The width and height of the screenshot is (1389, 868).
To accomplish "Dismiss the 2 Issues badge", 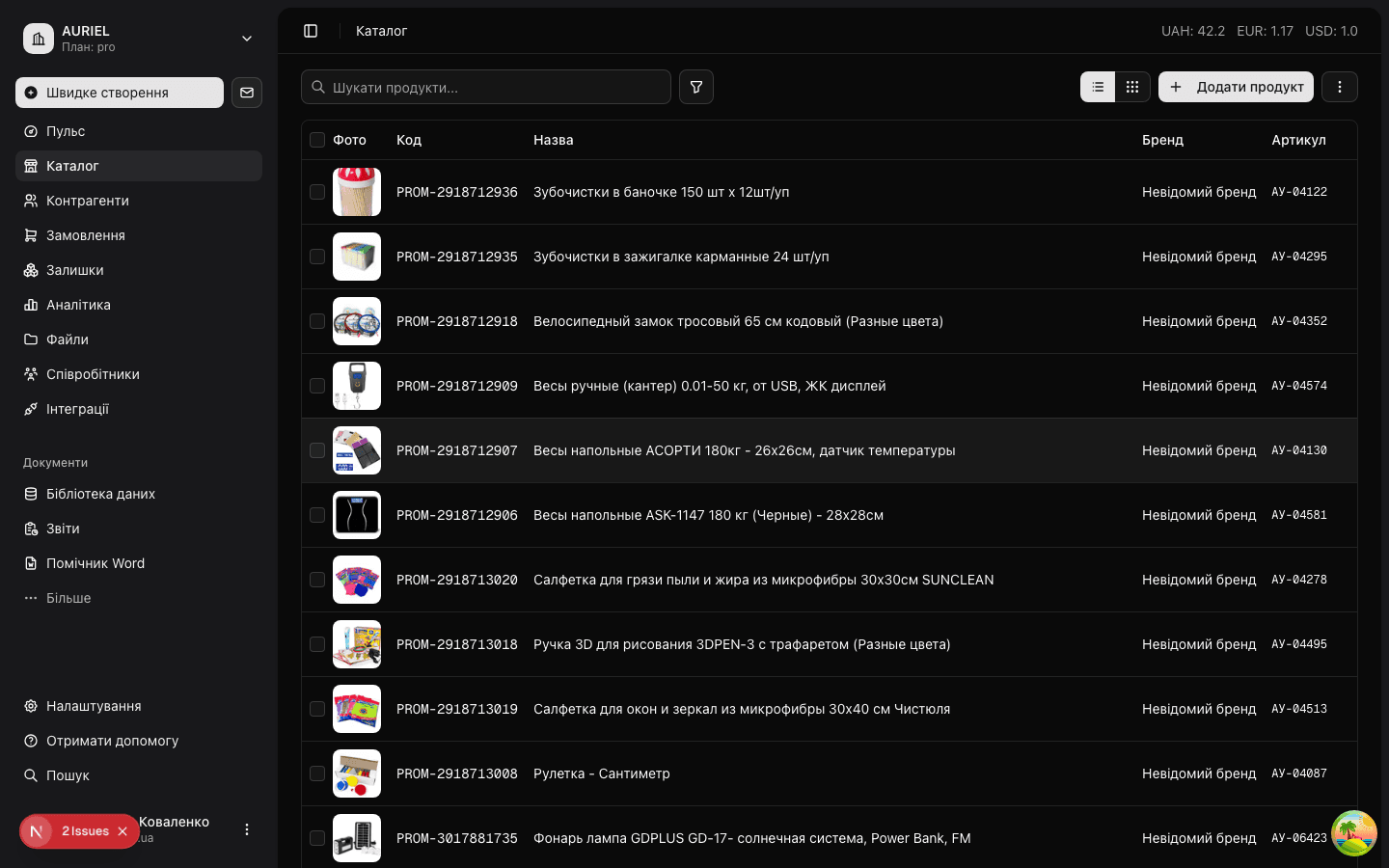I will tap(123, 831).
